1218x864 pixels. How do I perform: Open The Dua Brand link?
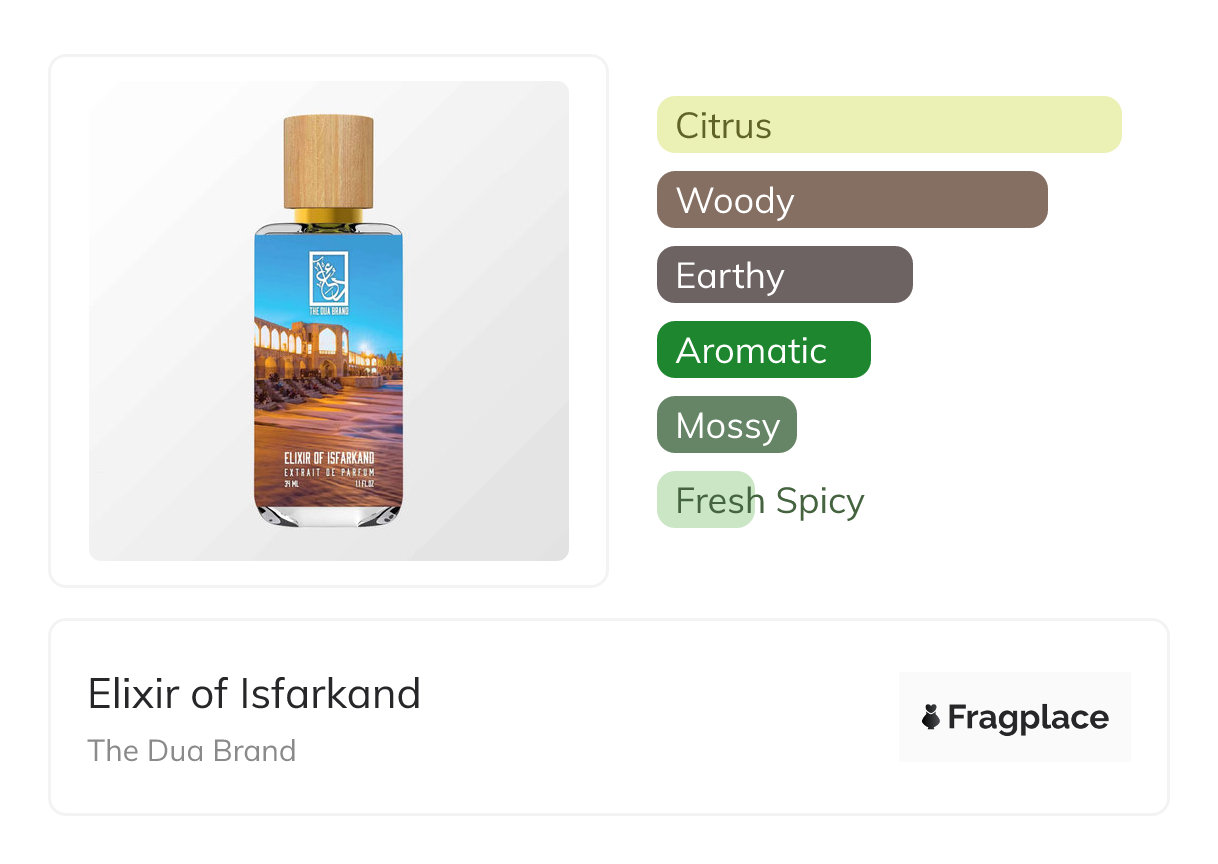tap(191, 750)
